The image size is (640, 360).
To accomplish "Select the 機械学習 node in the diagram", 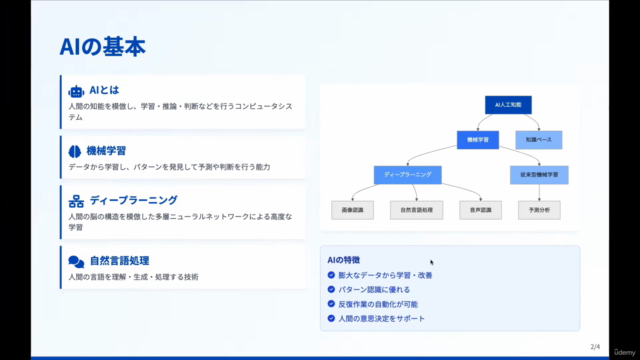I will coord(478,140).
